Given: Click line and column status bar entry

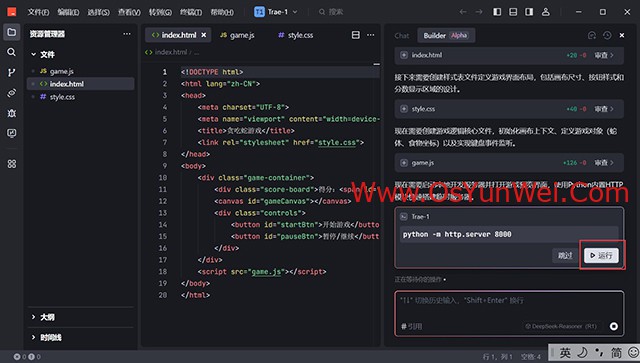Looking at the screenshot, I should 497,357.
